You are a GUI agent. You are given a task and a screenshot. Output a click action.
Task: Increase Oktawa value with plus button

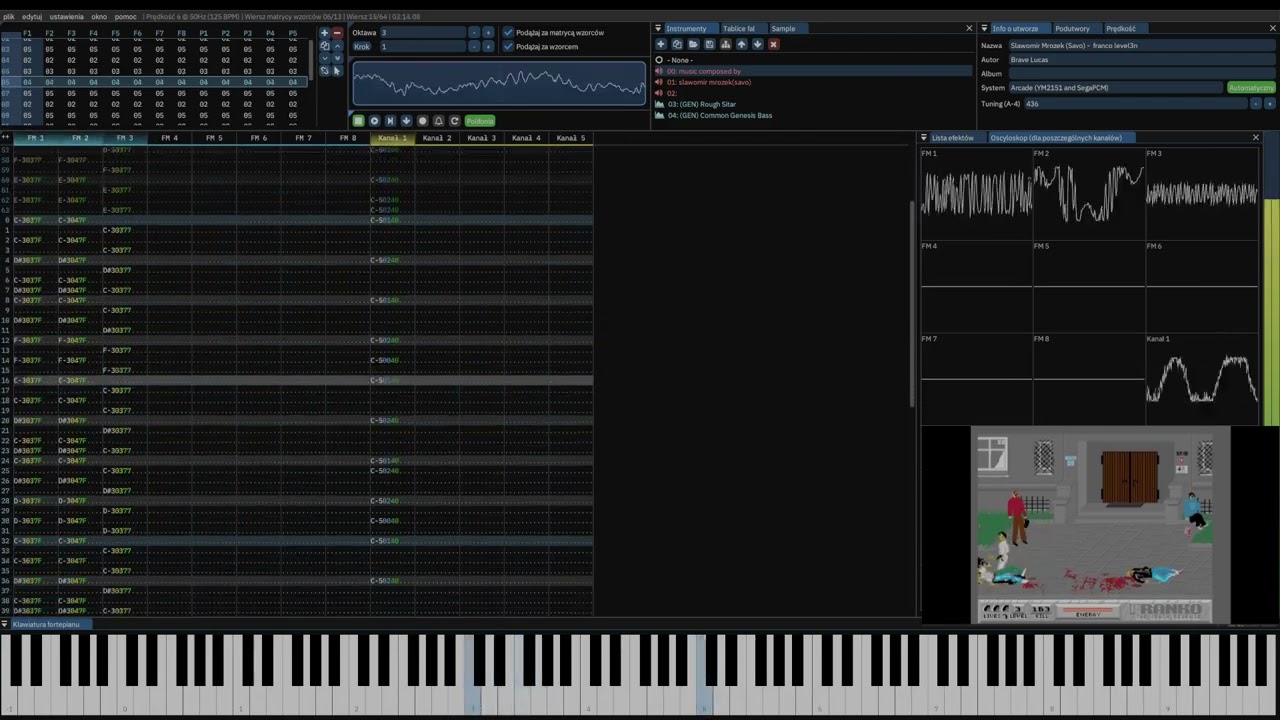point(488,32)
